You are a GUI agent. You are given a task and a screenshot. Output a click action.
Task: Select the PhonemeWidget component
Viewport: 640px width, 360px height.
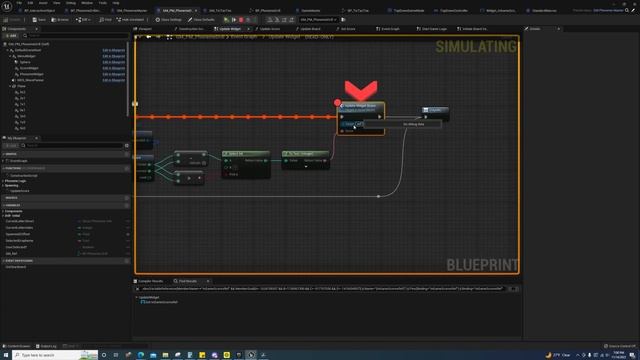pyautogui.click(x=31, y=74)
